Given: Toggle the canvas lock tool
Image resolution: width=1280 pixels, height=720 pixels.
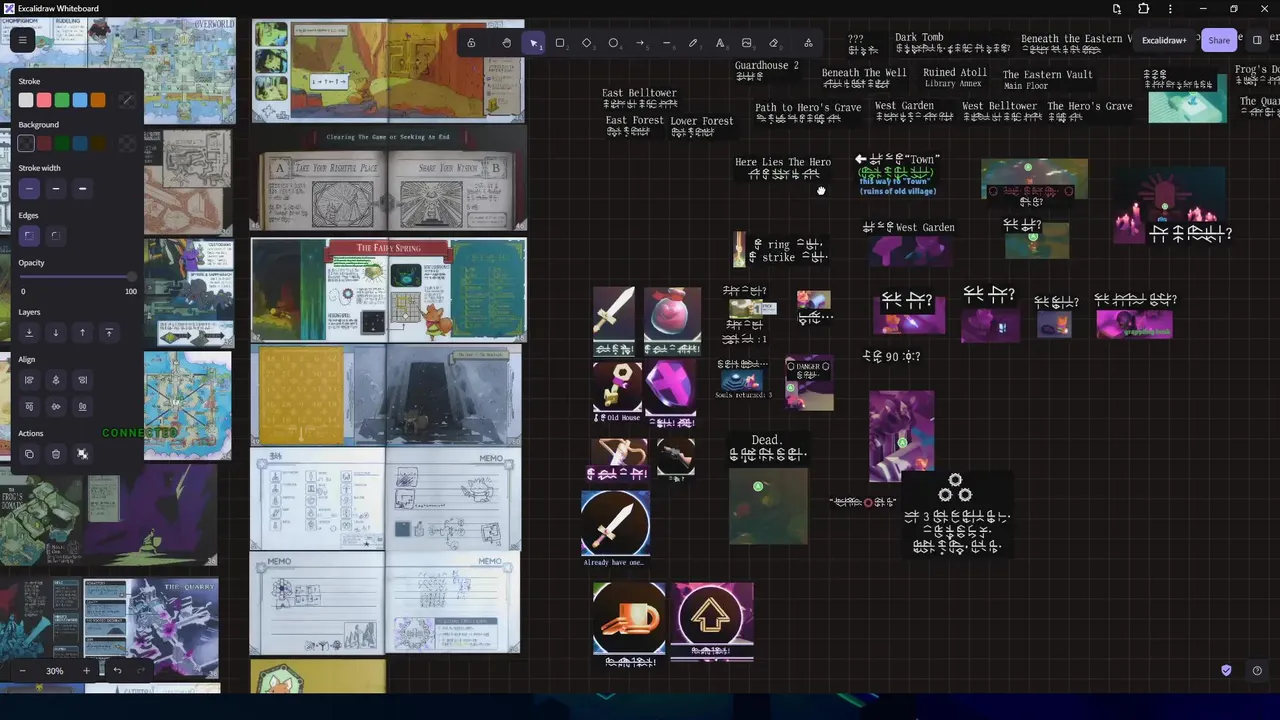Looking at the screenshot, I should coord(471,43).
